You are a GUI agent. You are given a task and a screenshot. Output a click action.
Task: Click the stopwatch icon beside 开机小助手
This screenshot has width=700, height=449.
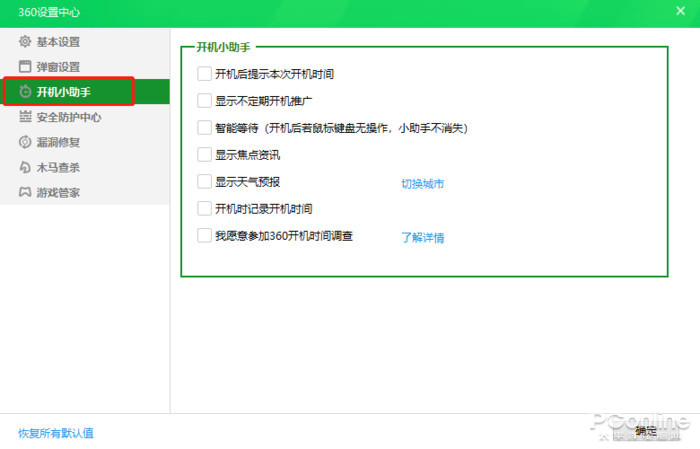(x=25, y=91)
